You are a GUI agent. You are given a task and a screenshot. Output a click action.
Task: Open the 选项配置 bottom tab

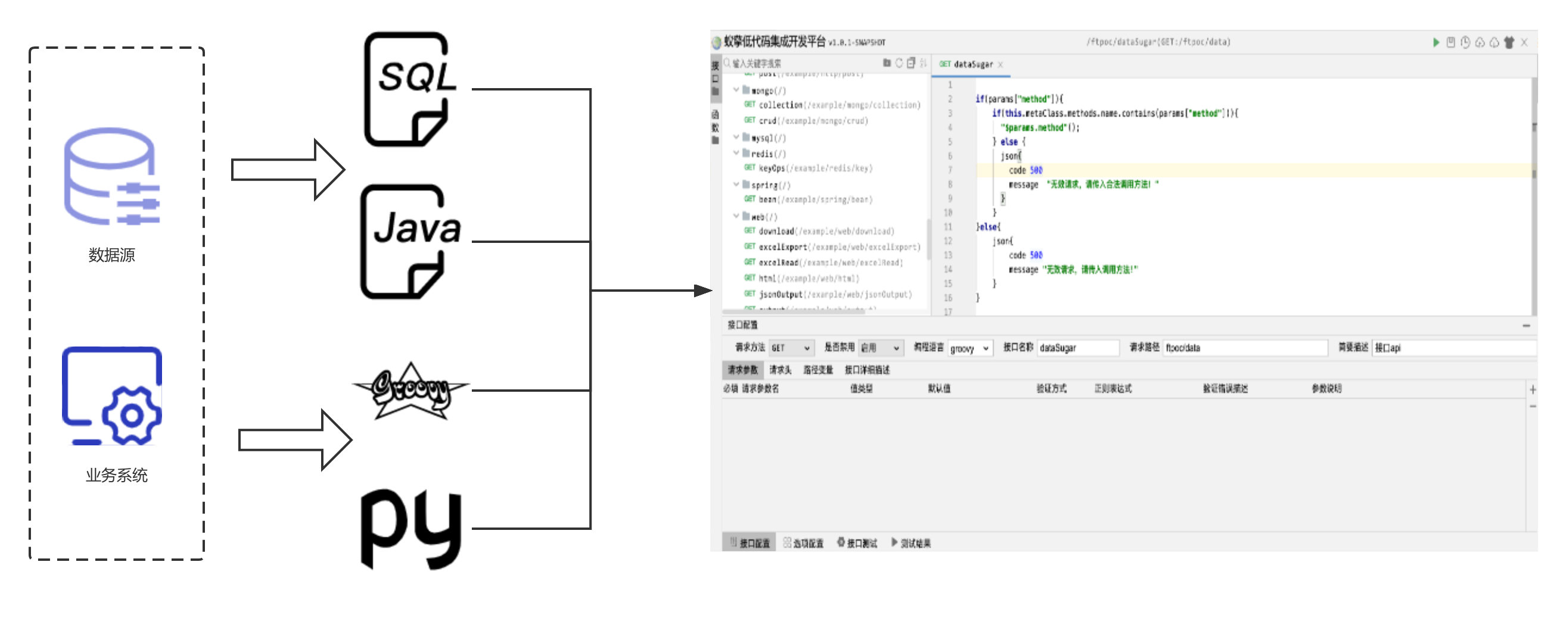tap(804, 542)
